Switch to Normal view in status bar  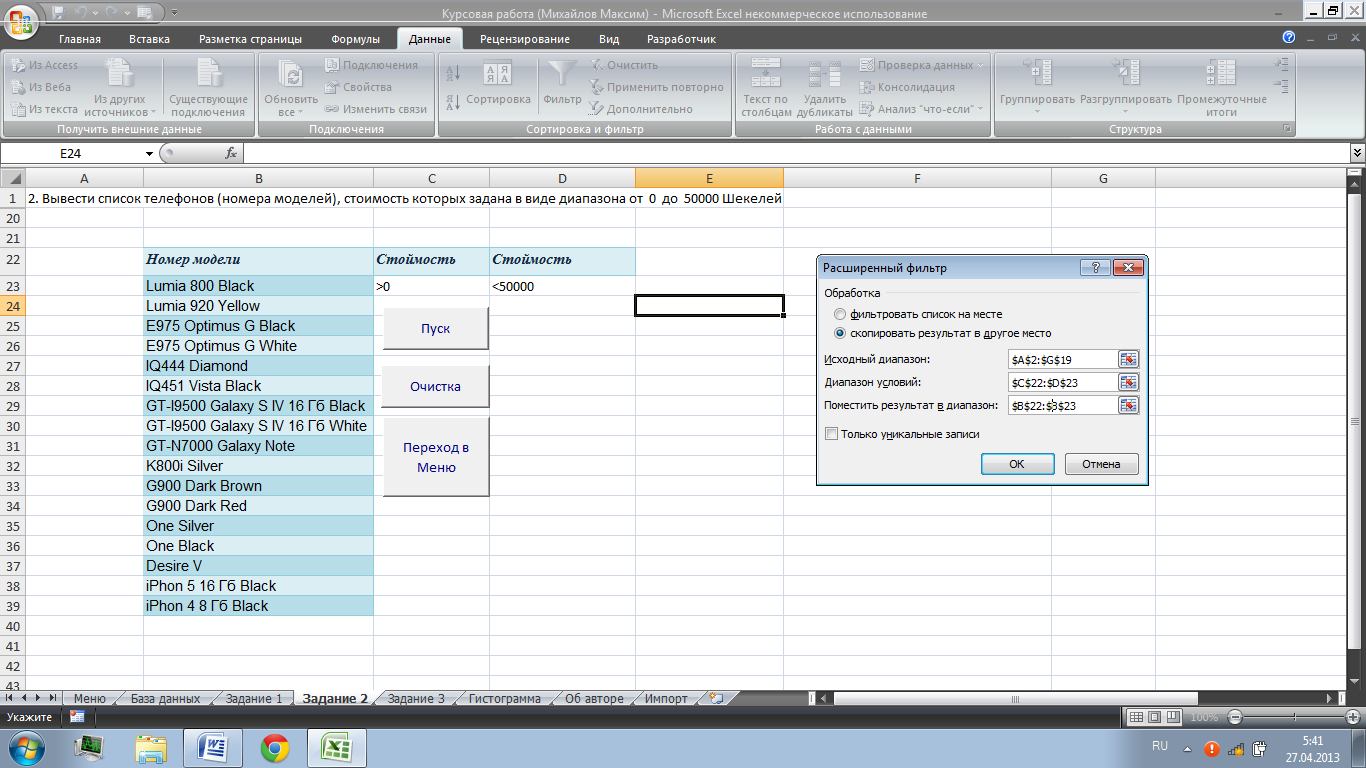pyautogui.click(x=1136, y=717)
